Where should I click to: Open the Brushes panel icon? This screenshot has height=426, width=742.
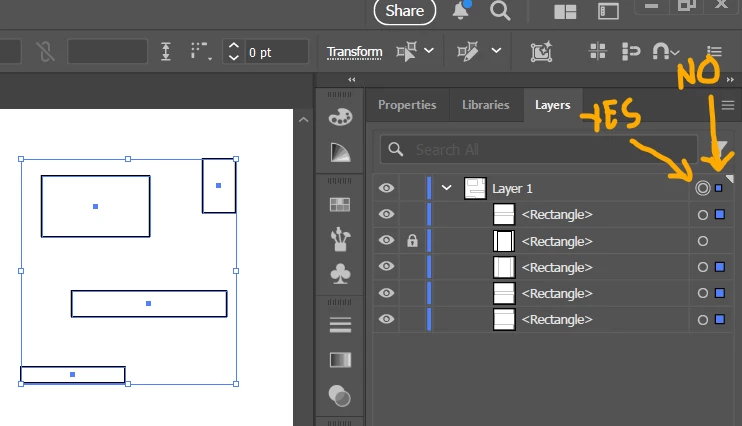pyautogui.click(x=340, y=239)
